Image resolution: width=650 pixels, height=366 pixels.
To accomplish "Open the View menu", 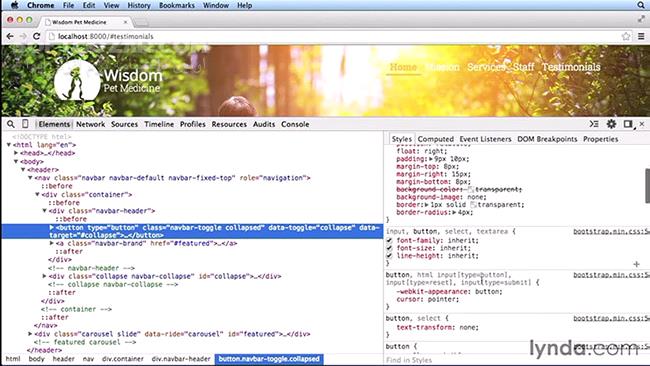I will 111,5.
